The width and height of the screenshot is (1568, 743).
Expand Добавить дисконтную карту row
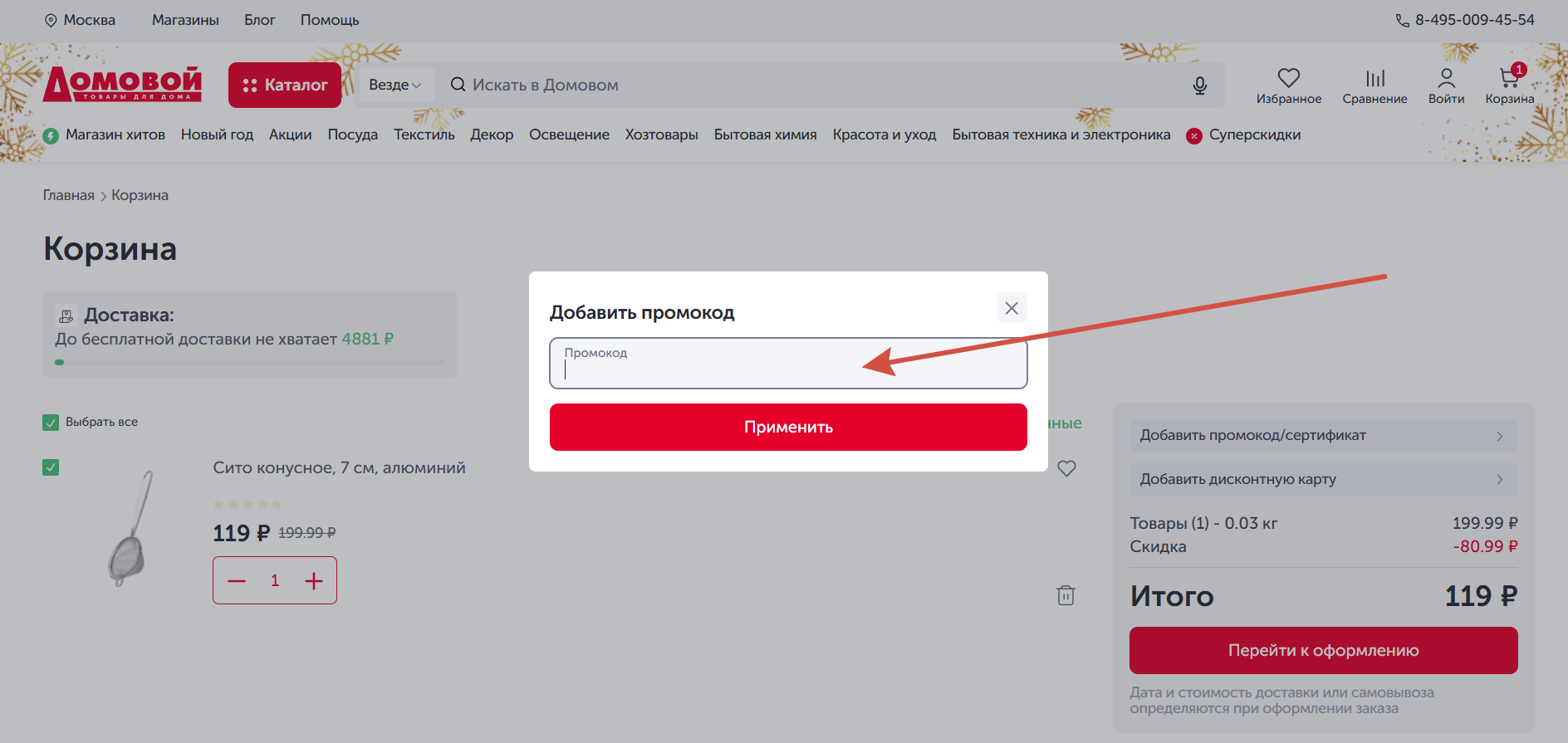click(1323, 480)
